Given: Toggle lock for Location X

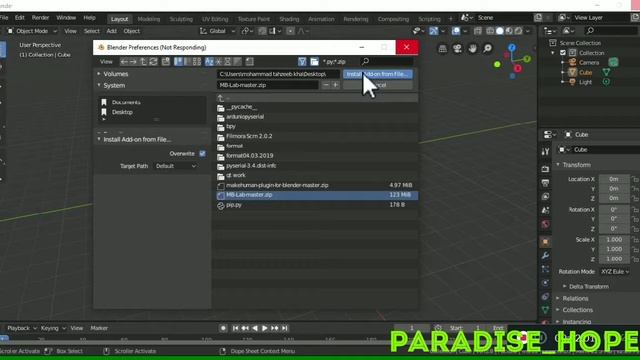Looking at the screenshot, I should coord(635,179).
